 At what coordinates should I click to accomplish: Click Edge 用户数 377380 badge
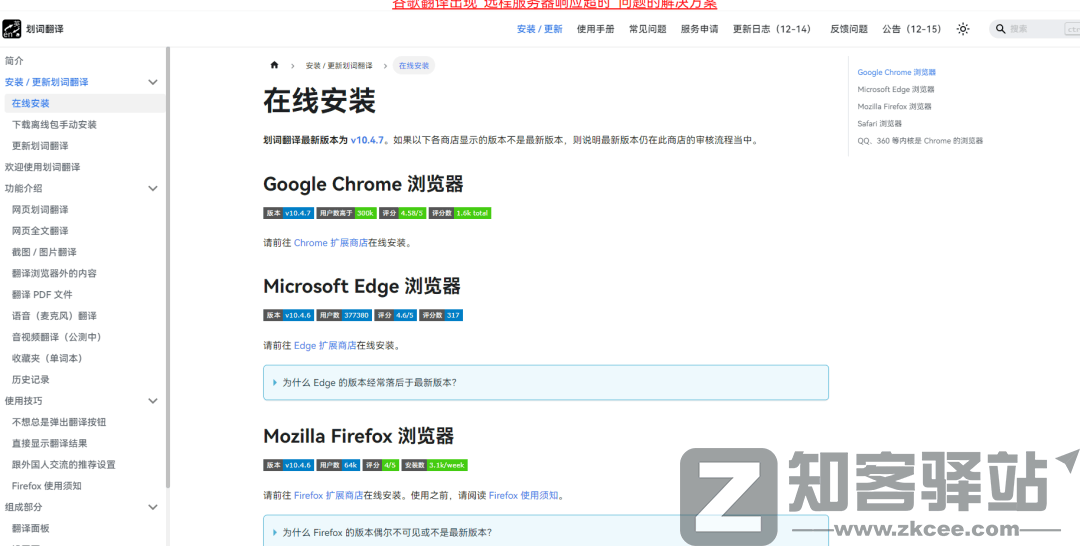pyautogui.click(x=344, y=315)
